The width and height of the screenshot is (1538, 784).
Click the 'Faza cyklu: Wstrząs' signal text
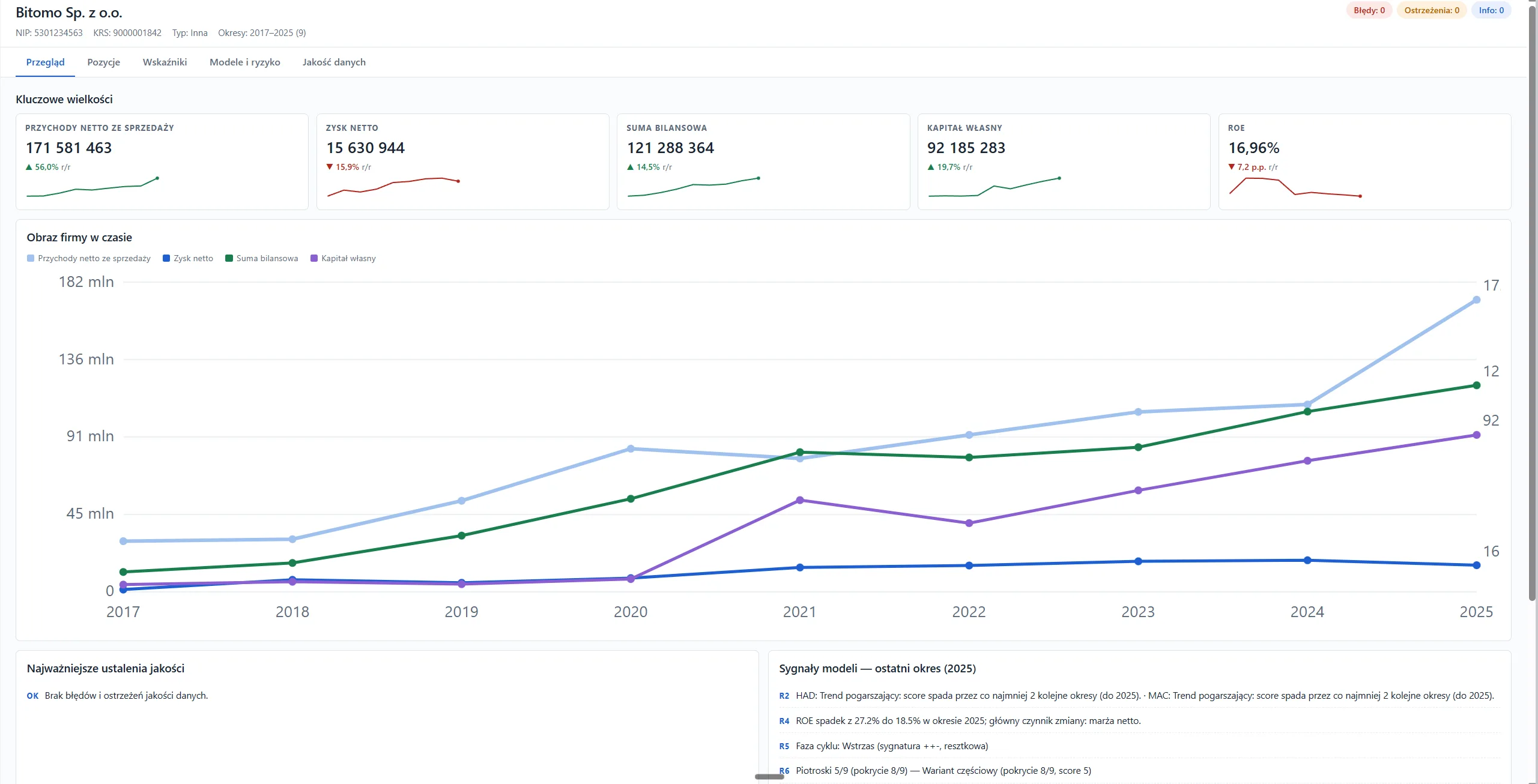(x=892, y=746)
